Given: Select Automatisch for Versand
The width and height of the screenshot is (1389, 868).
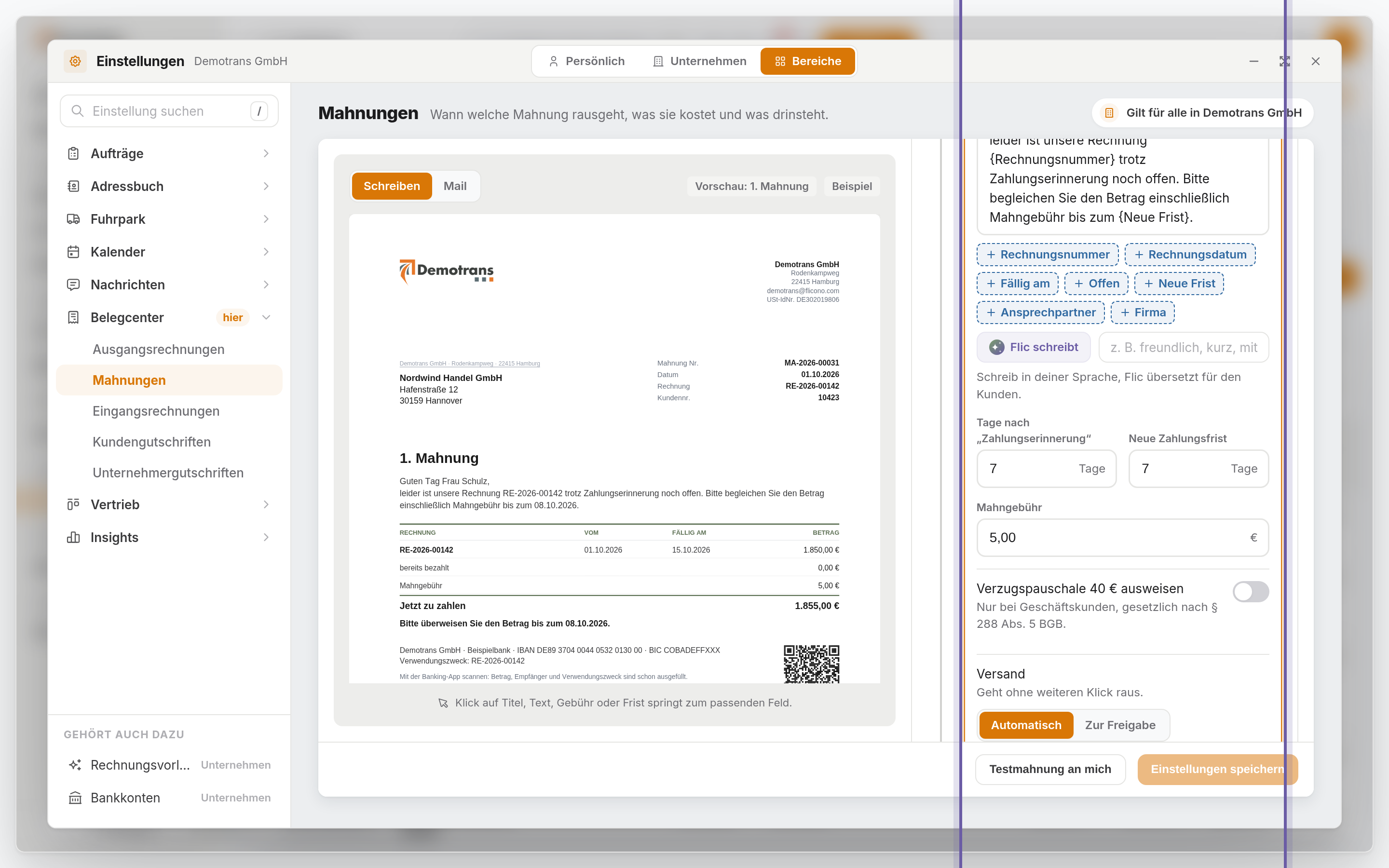Looking at the screenshot, I should click(x=1026, y=725).
